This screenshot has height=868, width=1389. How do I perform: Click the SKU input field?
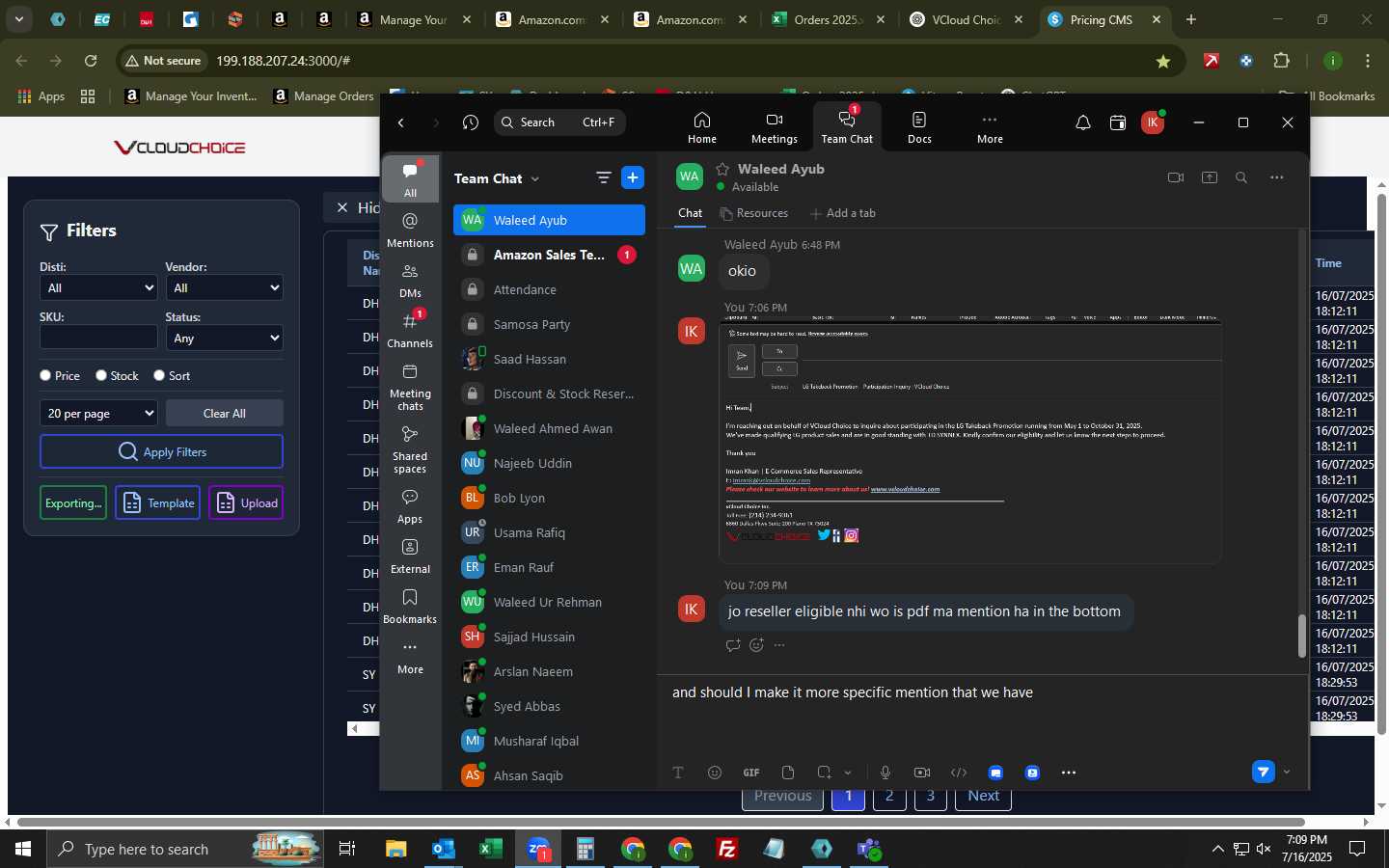point(98,337)
